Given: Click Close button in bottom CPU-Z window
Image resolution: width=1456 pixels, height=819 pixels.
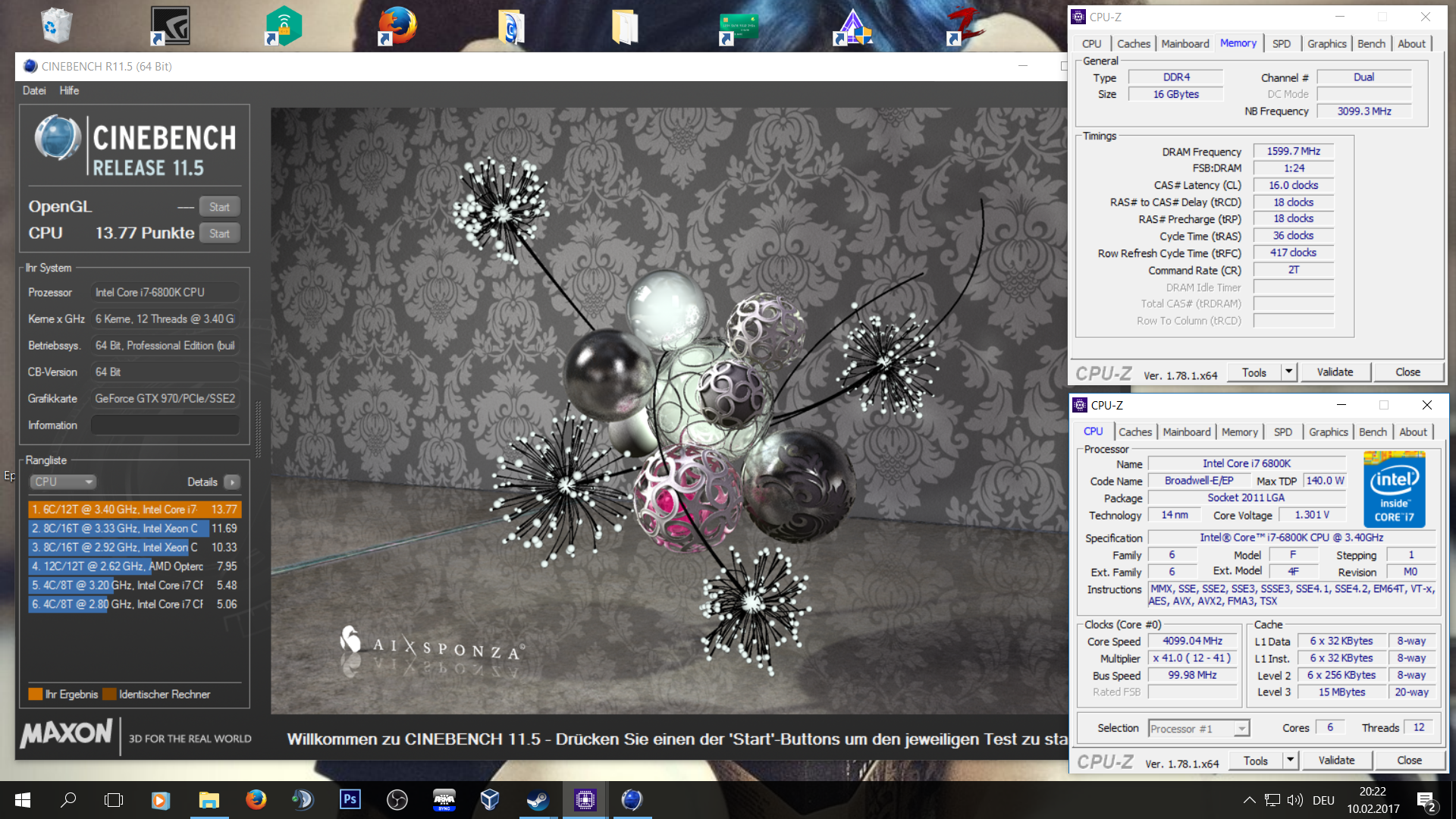Looking at the screenshot, I should point(1409,761).
